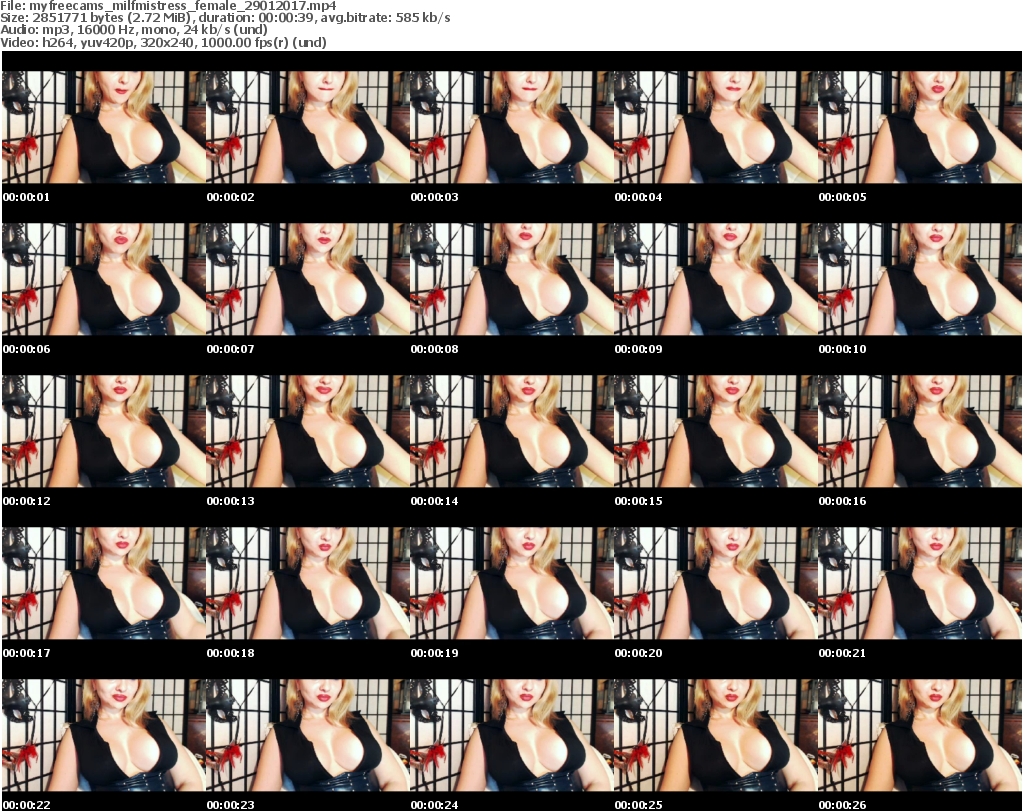Click the timestamp label text '00:00:05'
1024x811 pixels.
[x=842, y=197]
